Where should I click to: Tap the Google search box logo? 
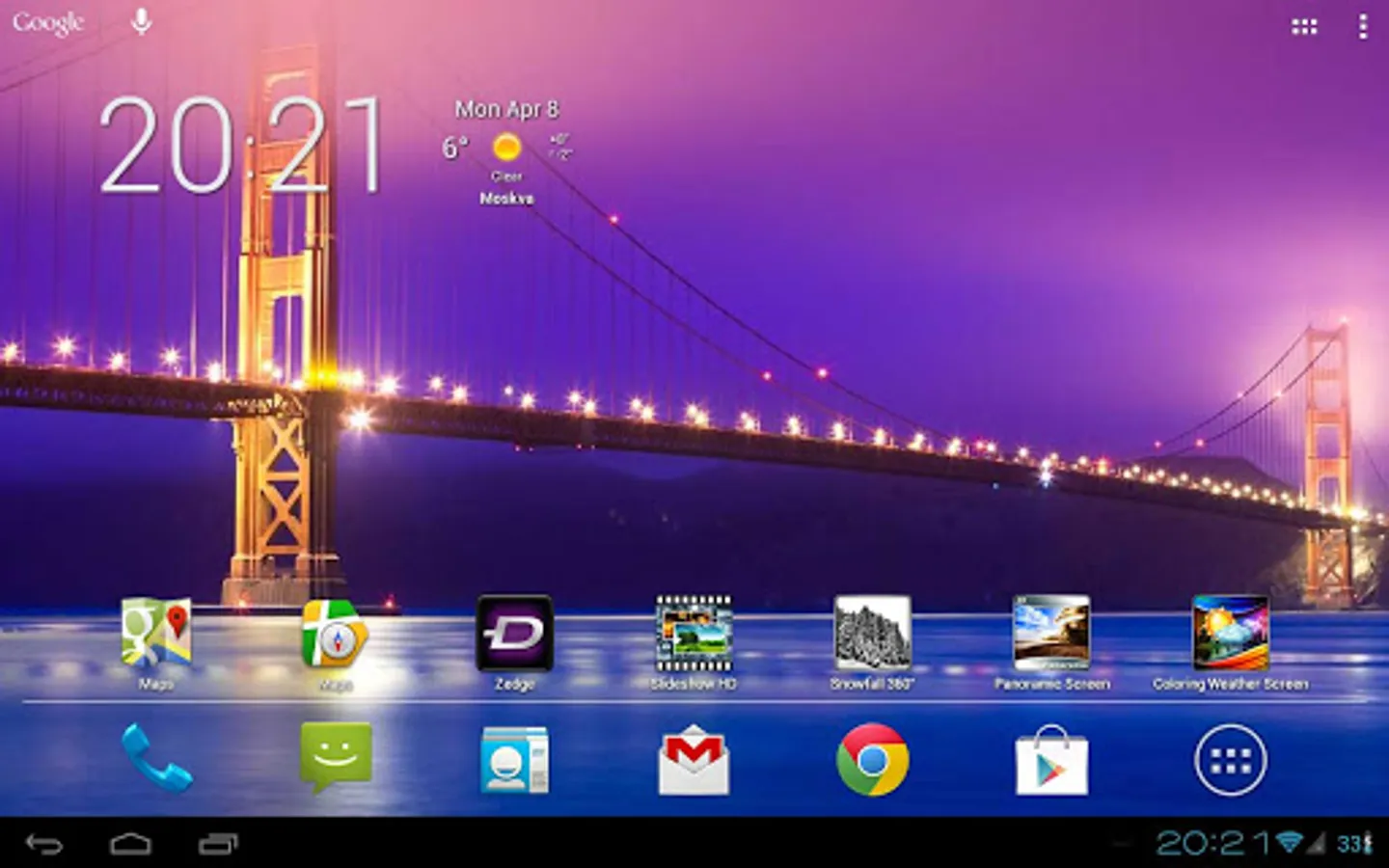point(48,22)
